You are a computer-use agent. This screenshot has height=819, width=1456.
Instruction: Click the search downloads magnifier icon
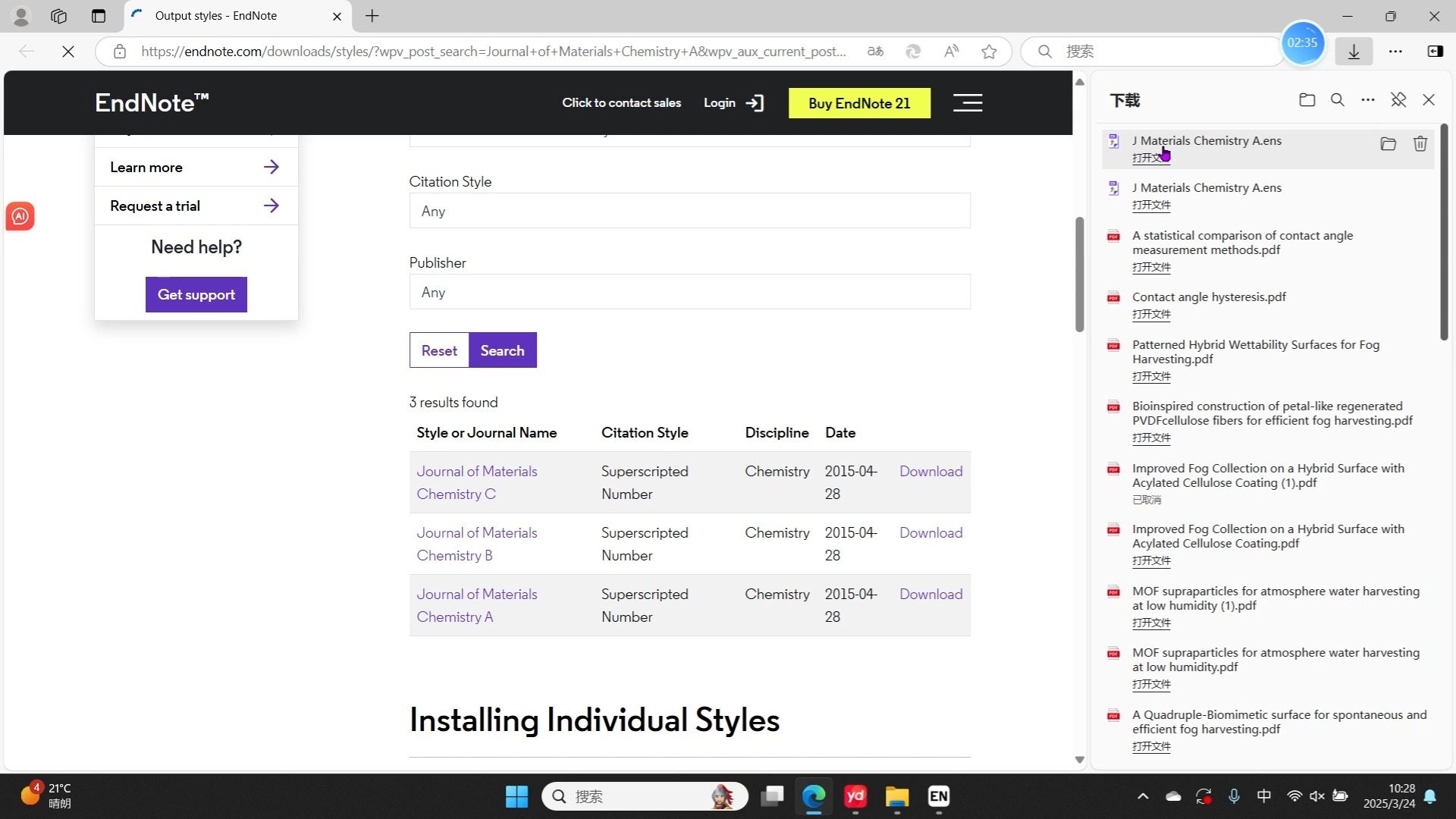(x=1338, y=100)
